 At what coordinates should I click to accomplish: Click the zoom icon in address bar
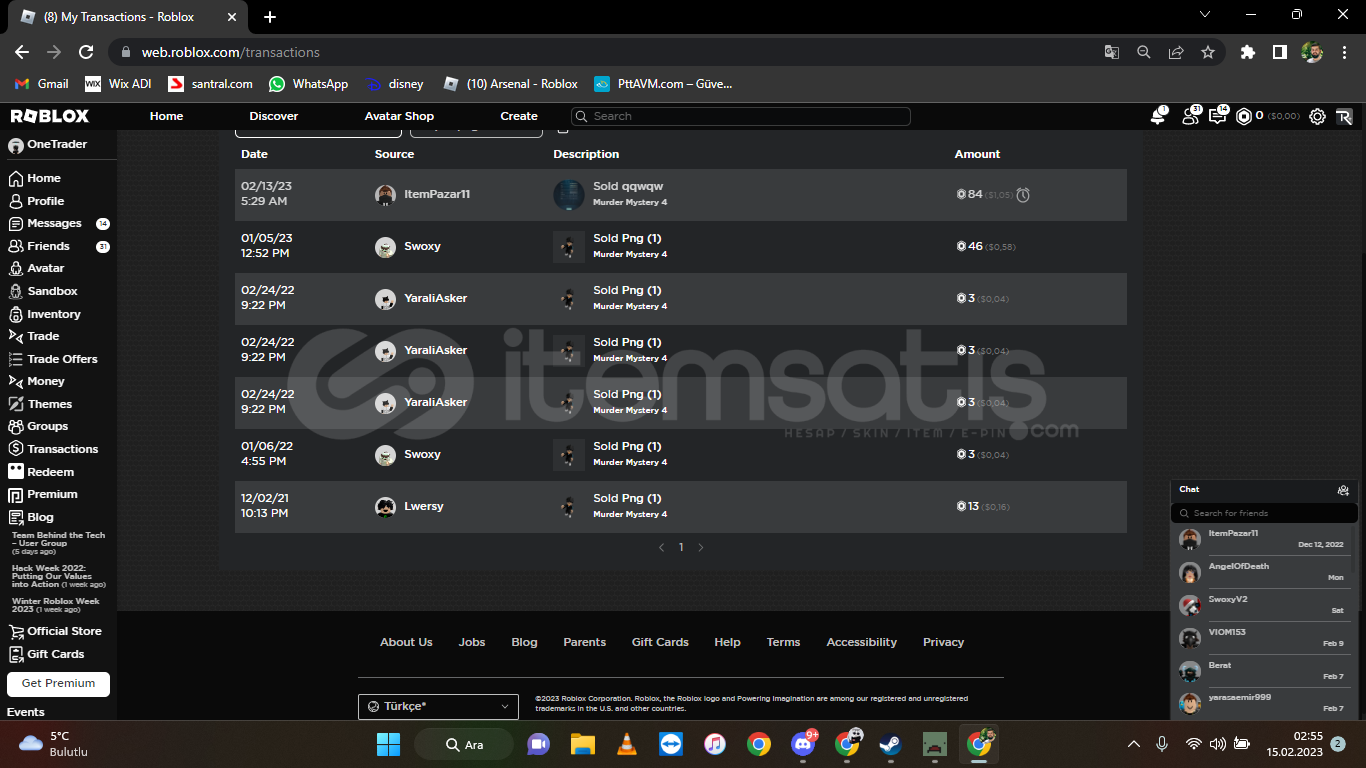coord(1144,52)
